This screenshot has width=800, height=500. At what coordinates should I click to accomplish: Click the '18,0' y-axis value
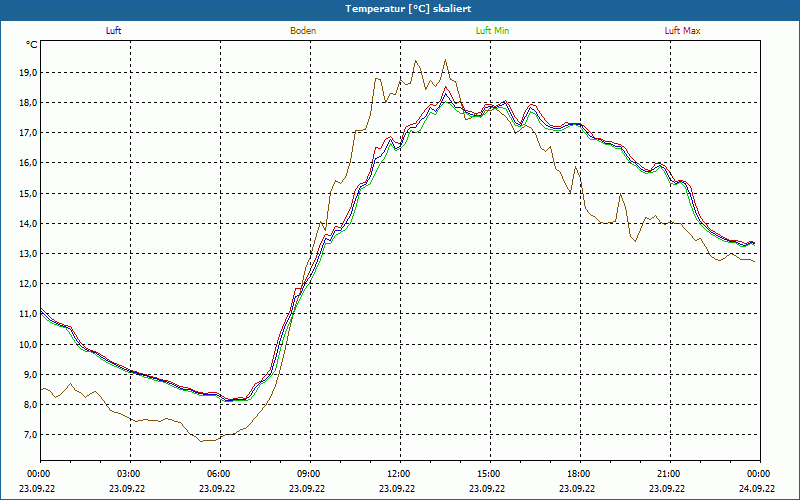point(29,103)
